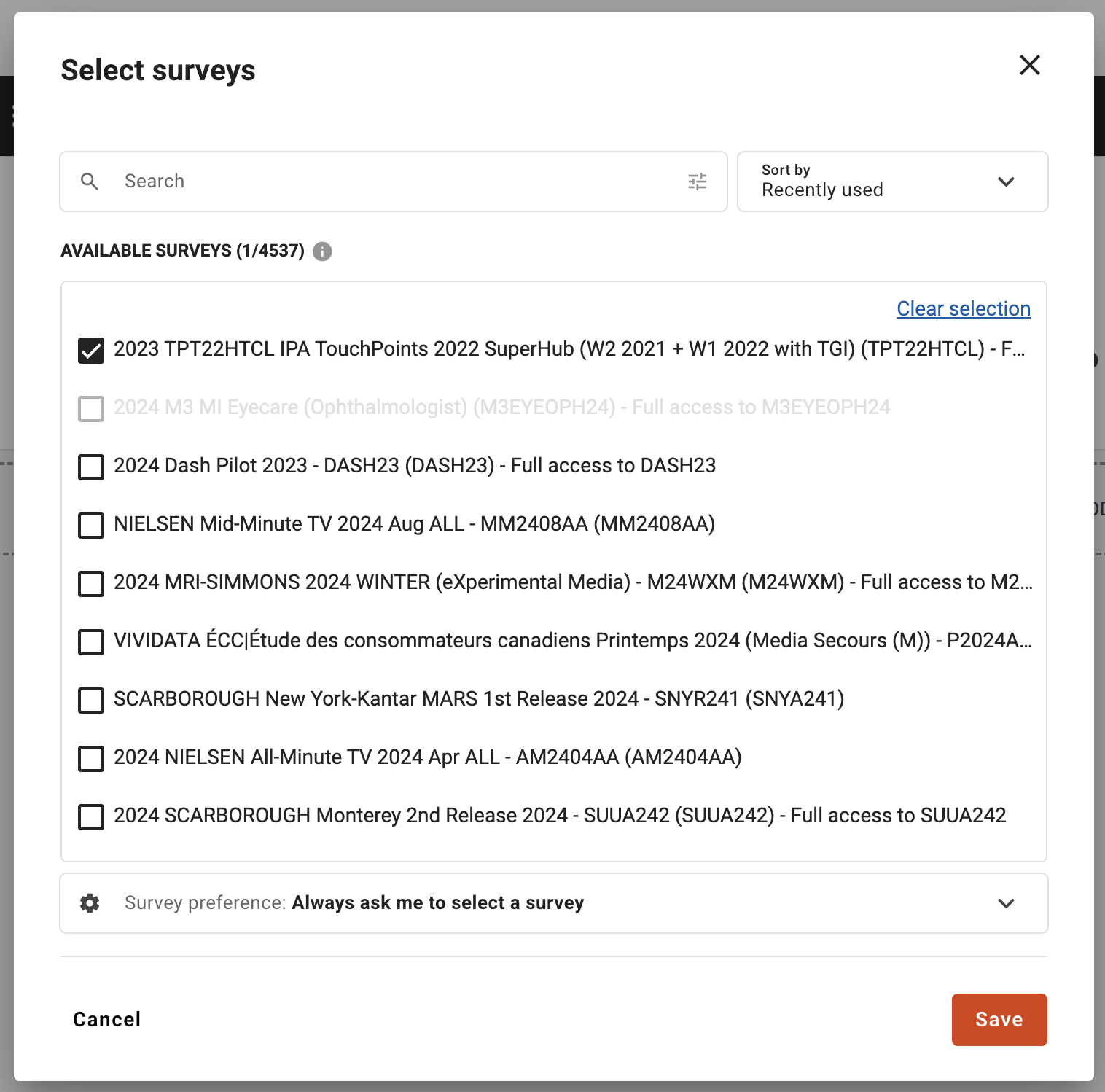Check NIELSEN All-Minute TV 2024 Apr survey
Image resolution: width=1105 pixels, height=1092 pixels.
[91, 758]
